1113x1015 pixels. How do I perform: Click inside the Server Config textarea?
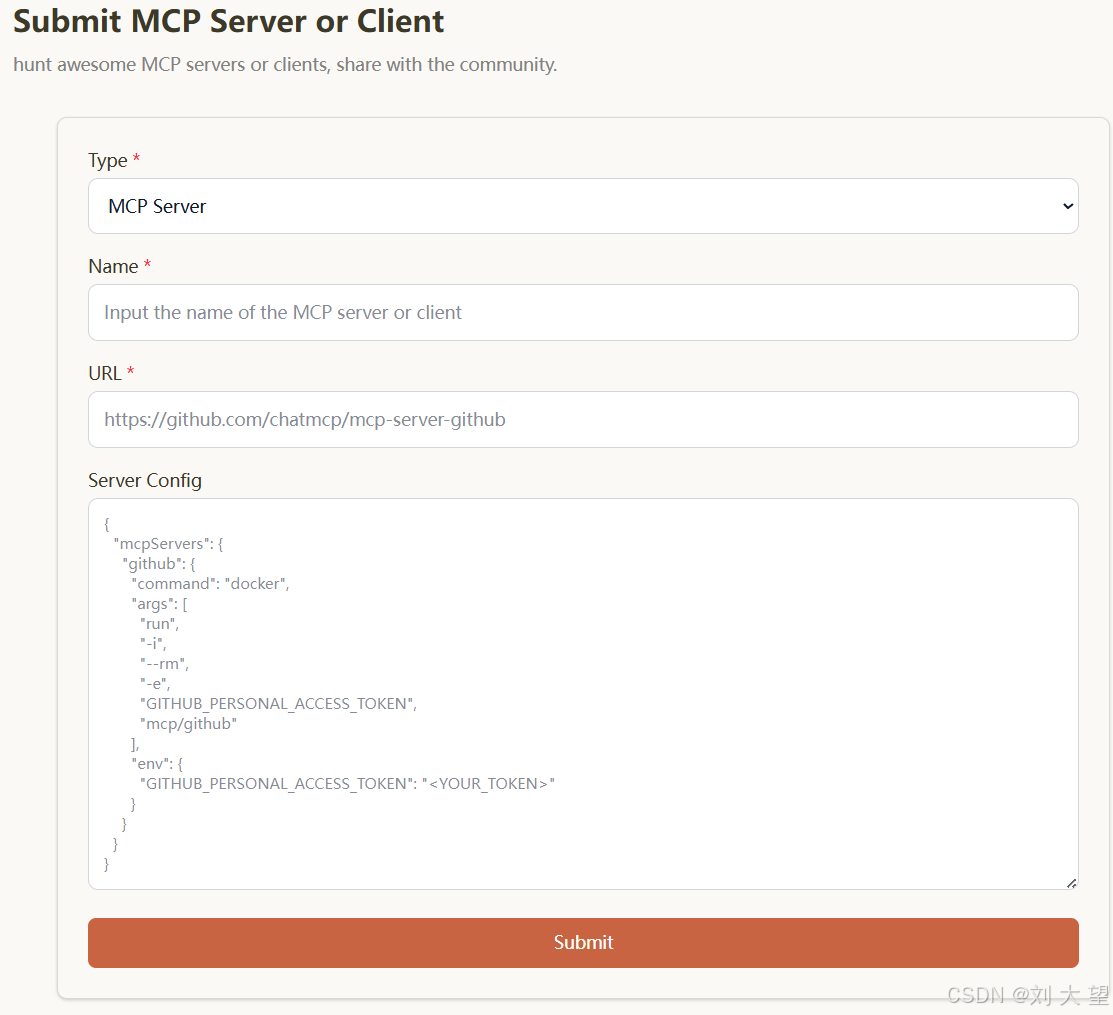click(583, 693)
